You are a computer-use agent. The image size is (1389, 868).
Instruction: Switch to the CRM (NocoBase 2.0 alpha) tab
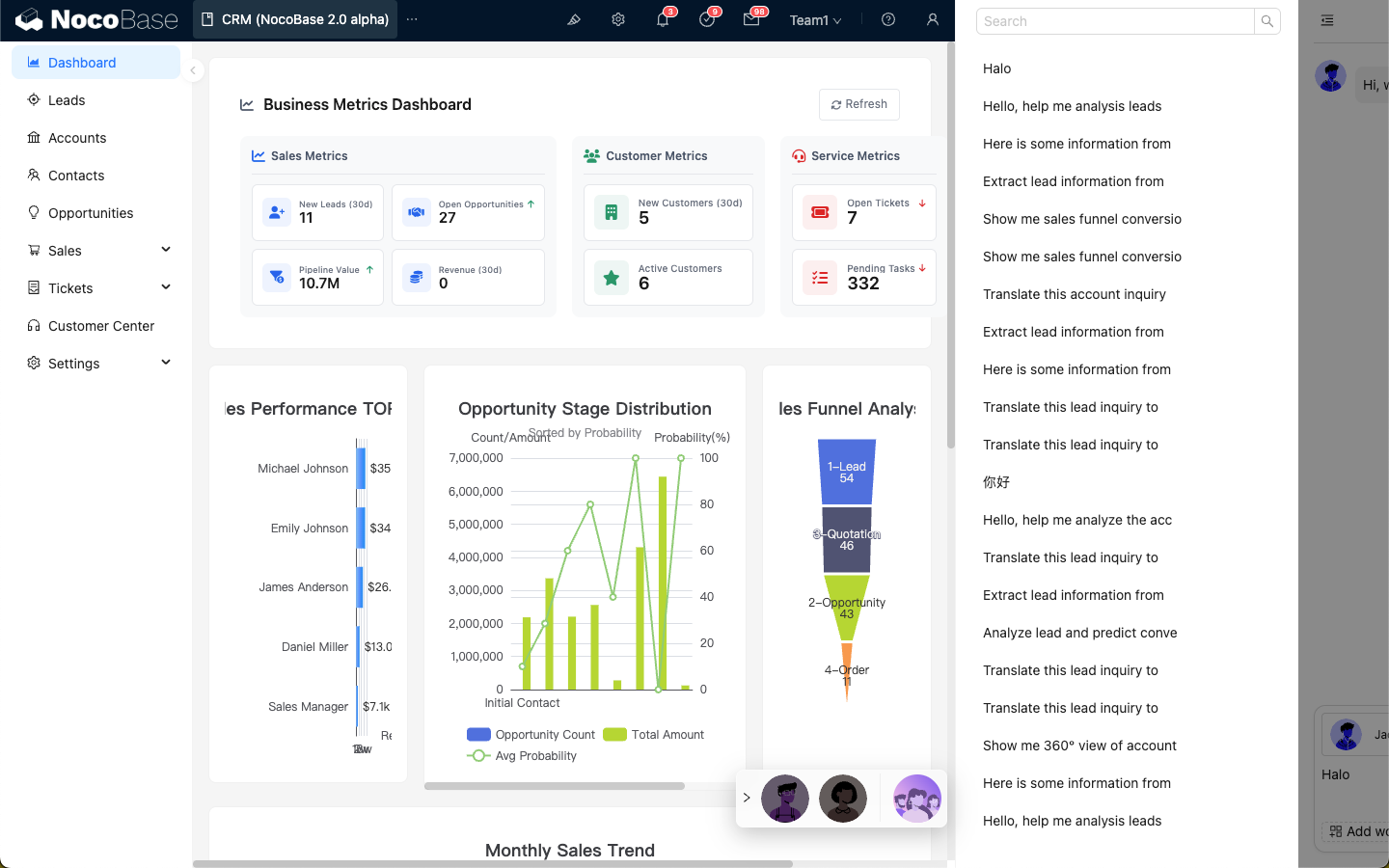(x=295, y=19)
